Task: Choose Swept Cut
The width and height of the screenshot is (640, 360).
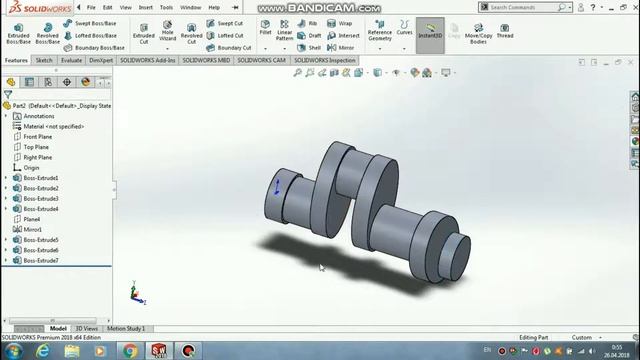Action: pos(225,24)
